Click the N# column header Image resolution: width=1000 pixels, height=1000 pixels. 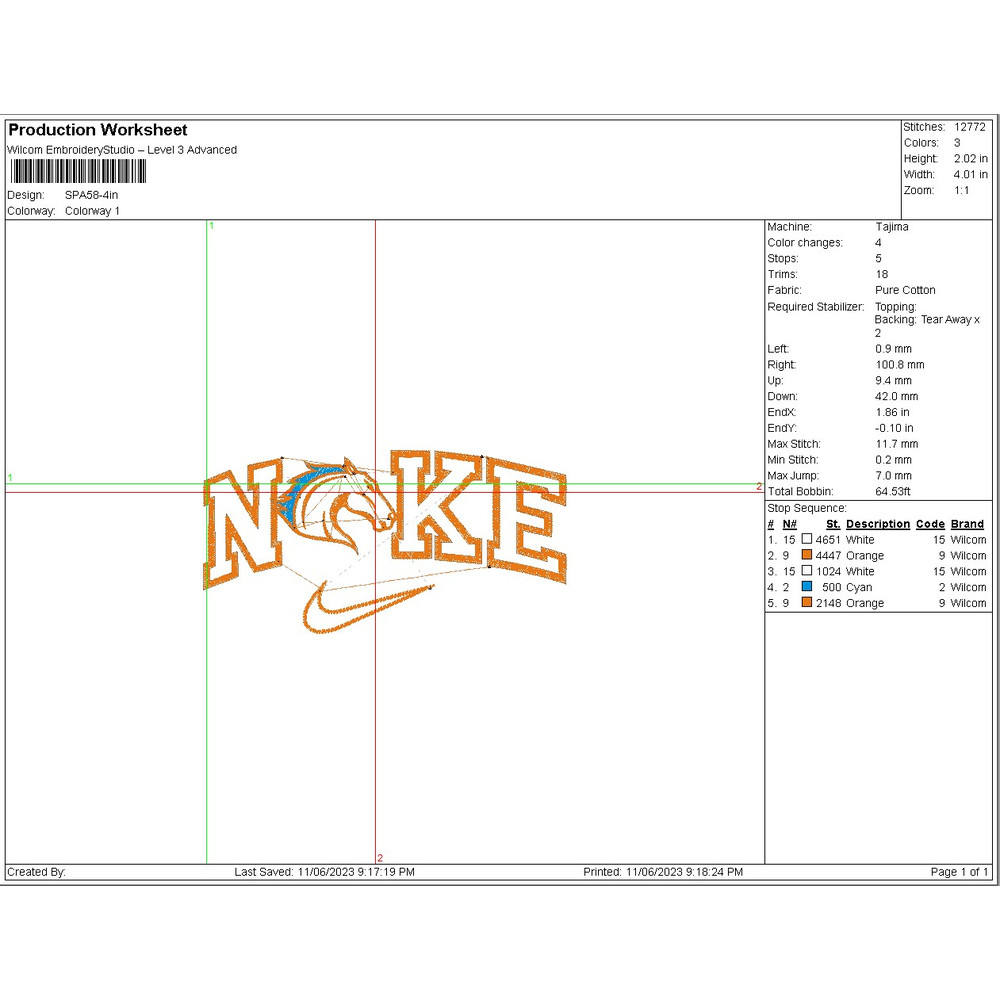tap(789, 524)
